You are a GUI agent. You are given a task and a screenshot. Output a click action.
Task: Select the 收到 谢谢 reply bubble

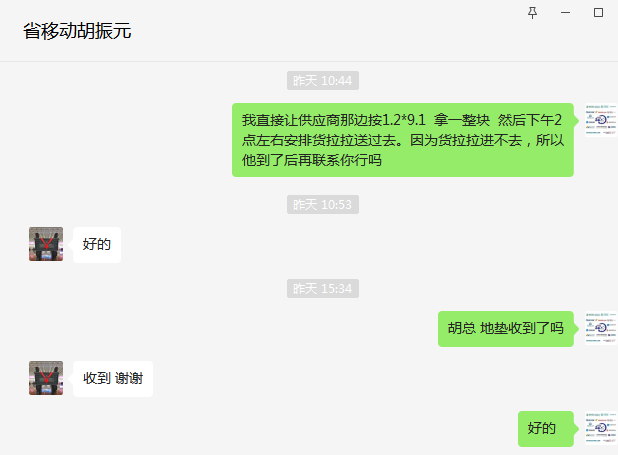coord(113,379)
